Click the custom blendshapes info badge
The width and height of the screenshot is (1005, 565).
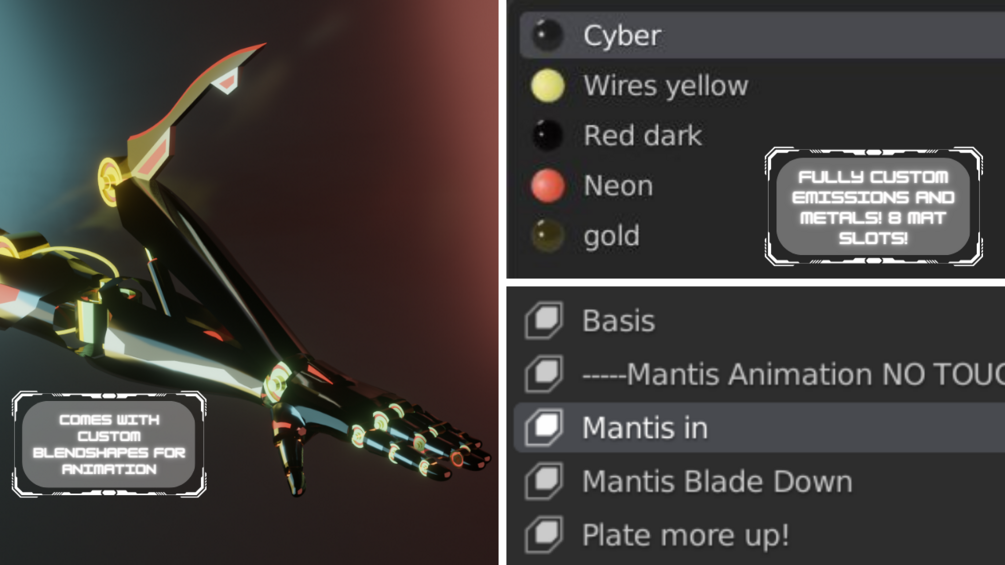(x=109, y=444)
